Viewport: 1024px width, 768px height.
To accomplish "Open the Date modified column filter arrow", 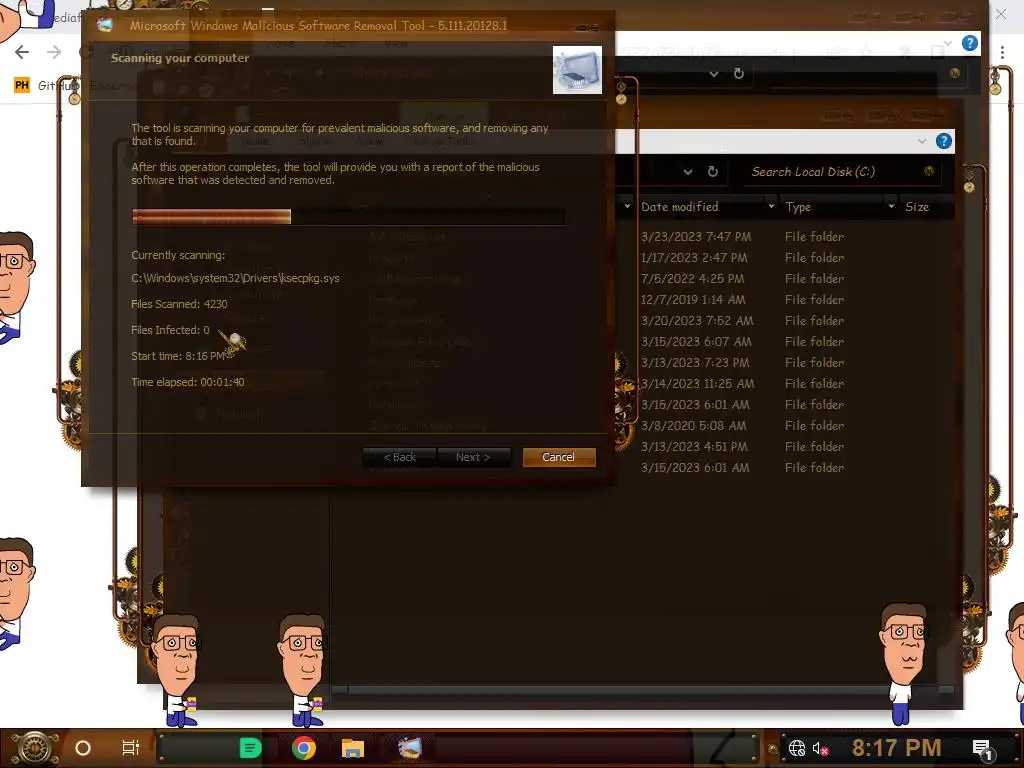I will [771, 206].
